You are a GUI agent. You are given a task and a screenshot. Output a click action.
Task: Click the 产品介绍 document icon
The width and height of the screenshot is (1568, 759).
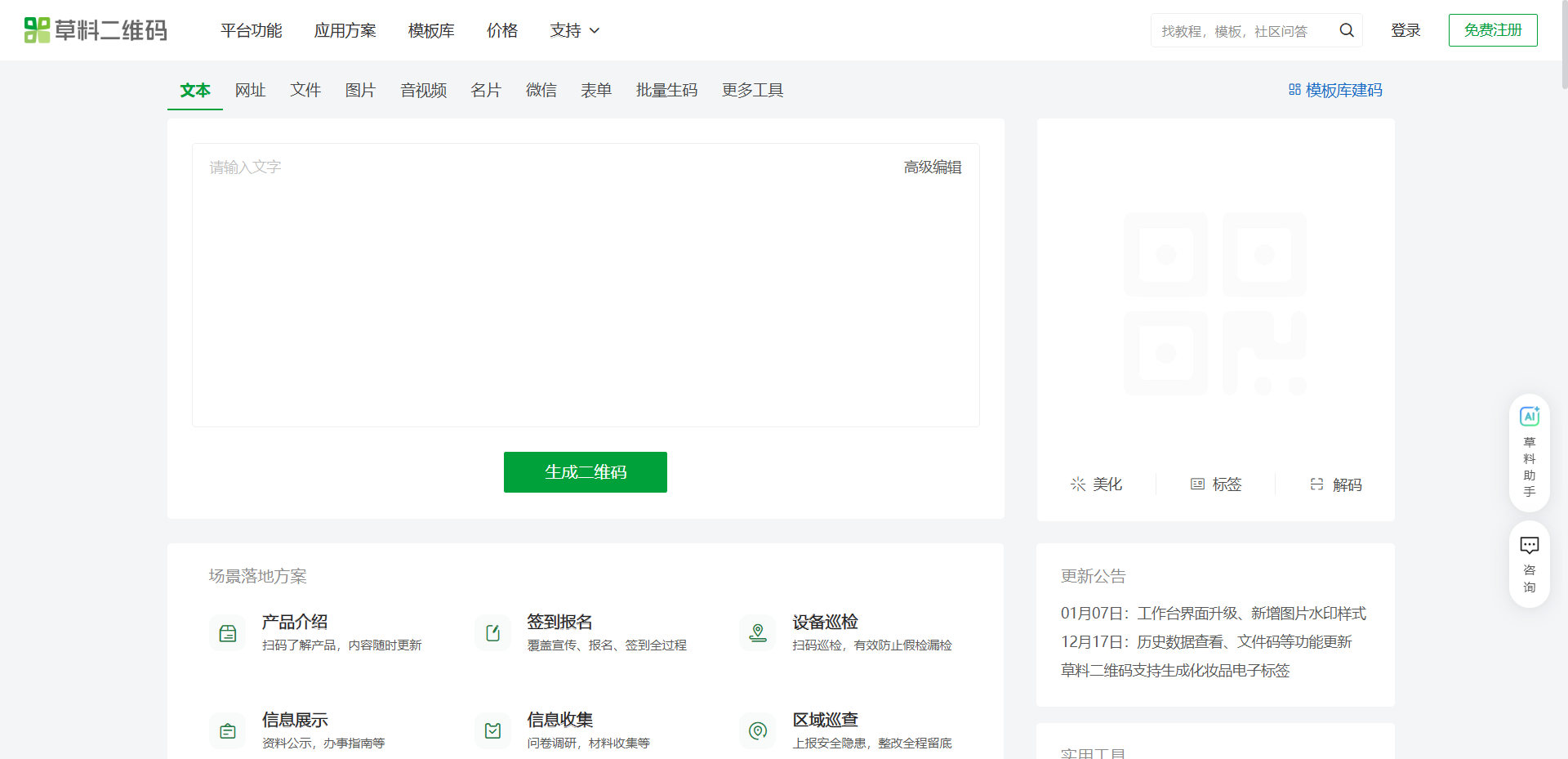click(x=227, y=632)
